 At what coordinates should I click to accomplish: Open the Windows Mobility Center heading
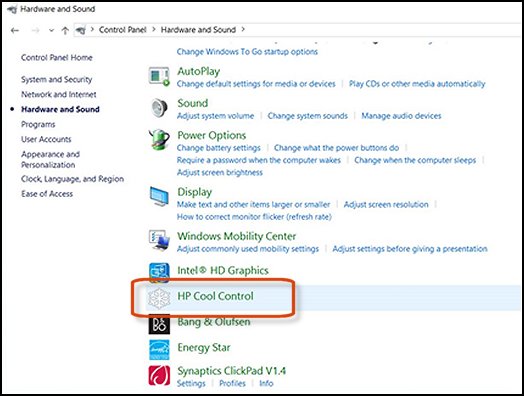[x=237, y=236]
